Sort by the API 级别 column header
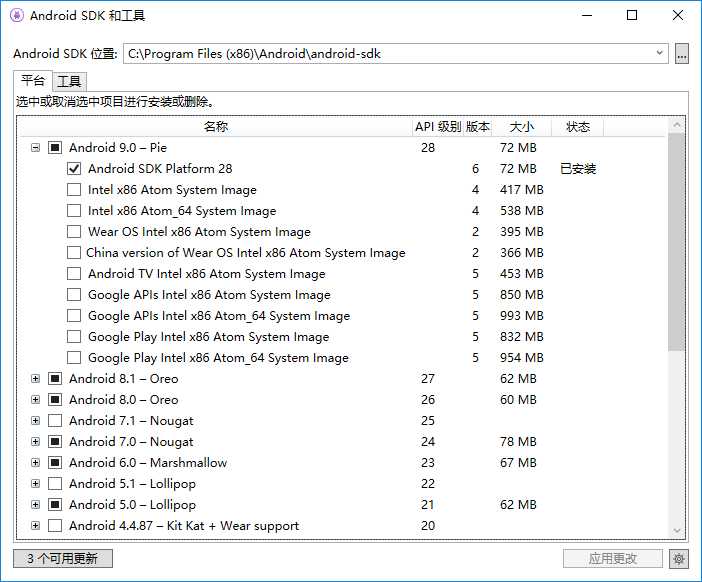 coord(437,127)
